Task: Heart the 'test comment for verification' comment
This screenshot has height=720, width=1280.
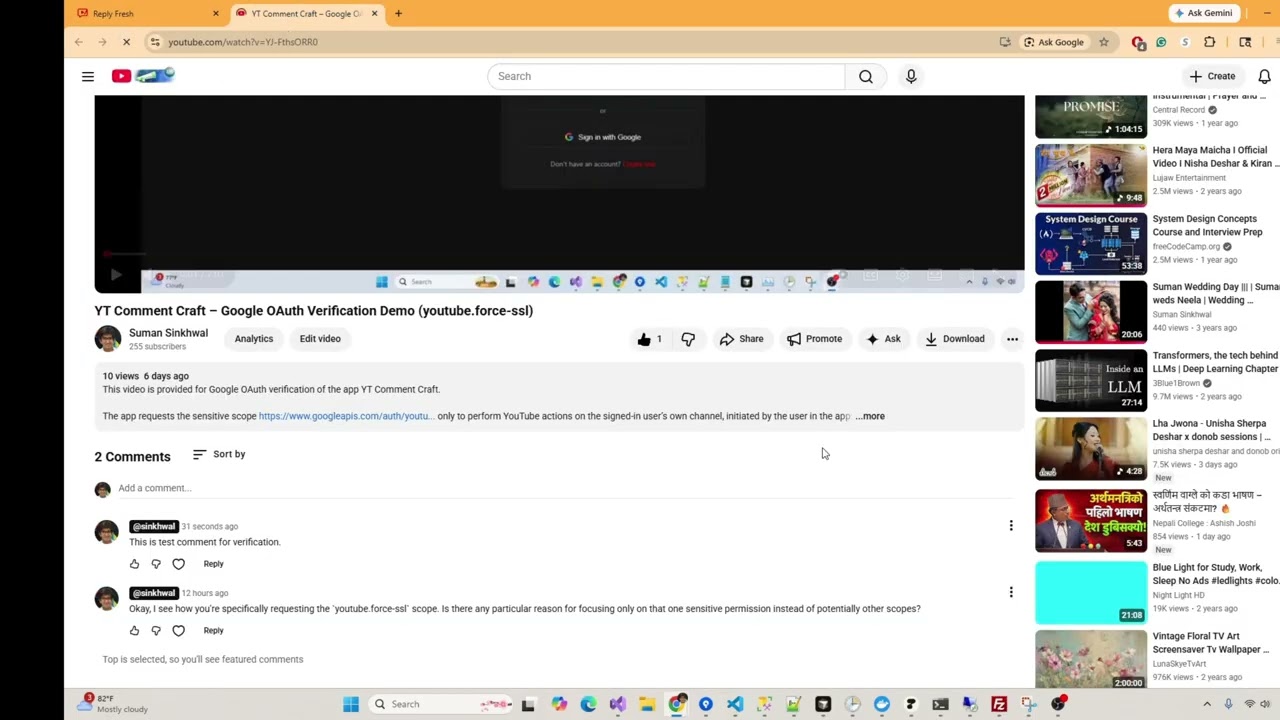Action: [x=178, y=564]
